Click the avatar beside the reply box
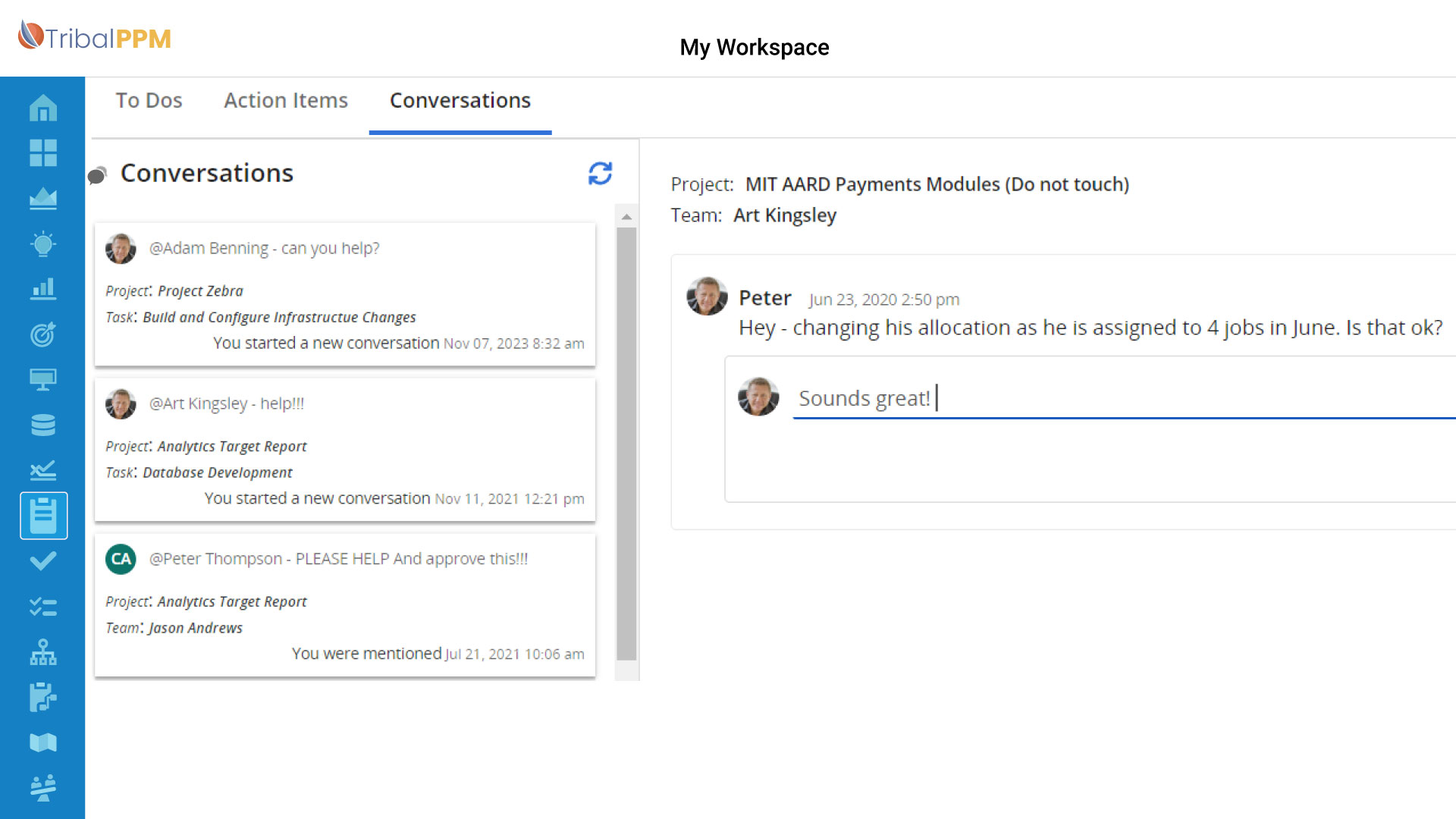Screen dimensions: 1456x819 pos(758,397)
